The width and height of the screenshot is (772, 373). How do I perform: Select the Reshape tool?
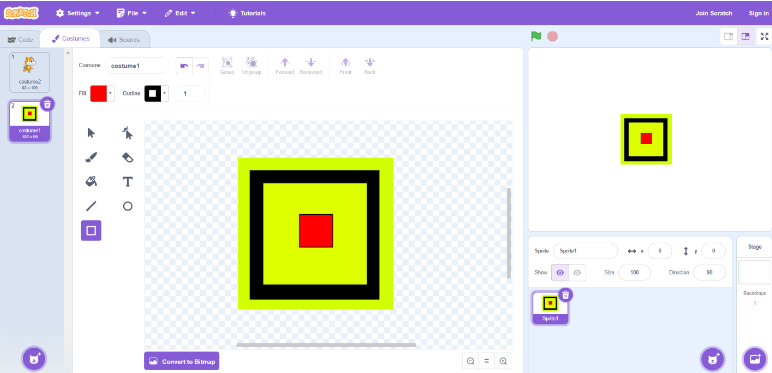tap(128, 133)
